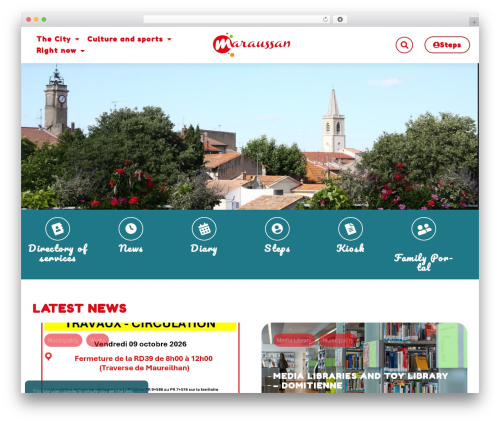Click the Maraussan logo
This screenshot has height=423, width=500.
point(251,45)
